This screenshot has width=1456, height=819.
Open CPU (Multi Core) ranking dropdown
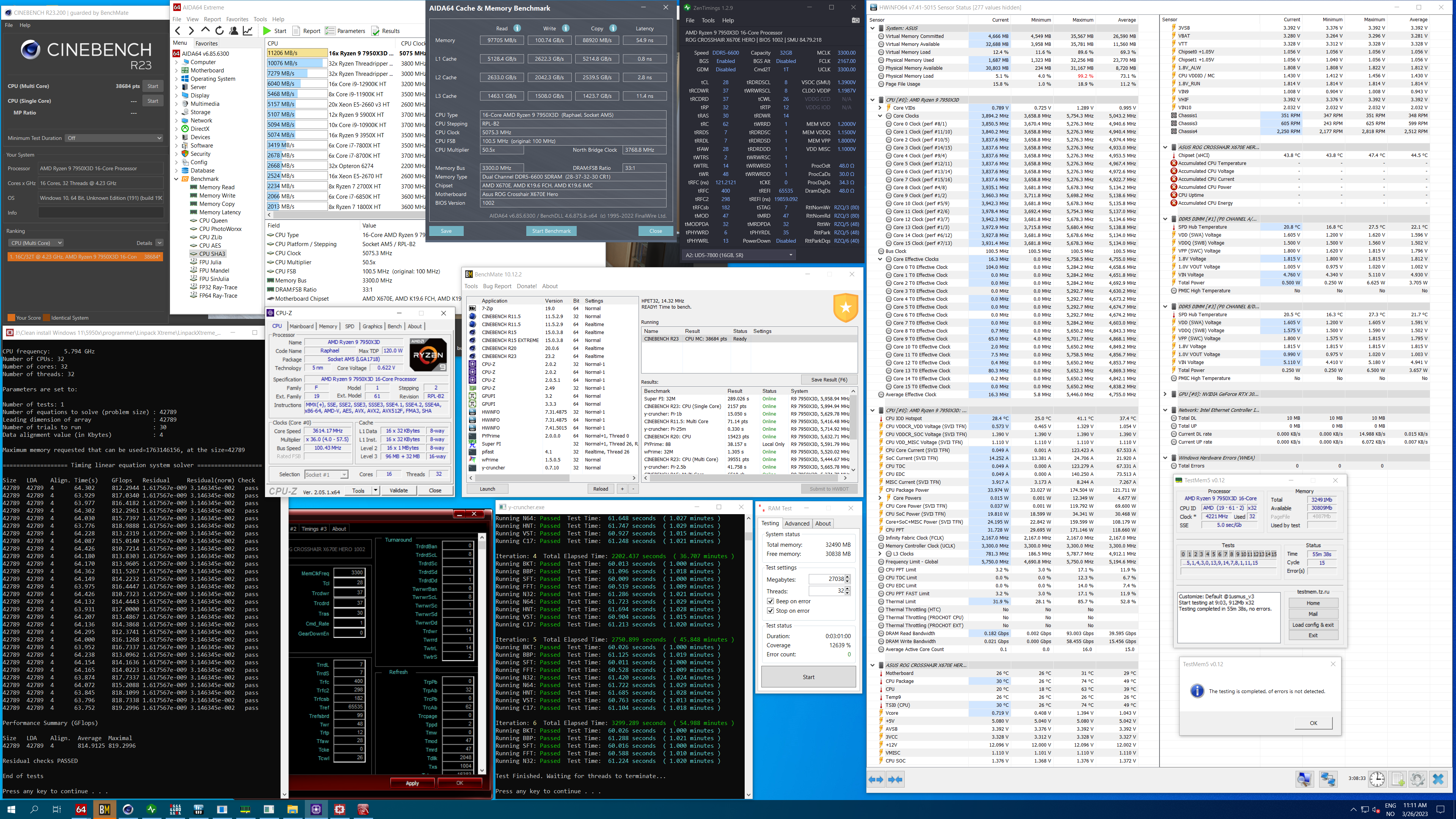tap(36, 243)
